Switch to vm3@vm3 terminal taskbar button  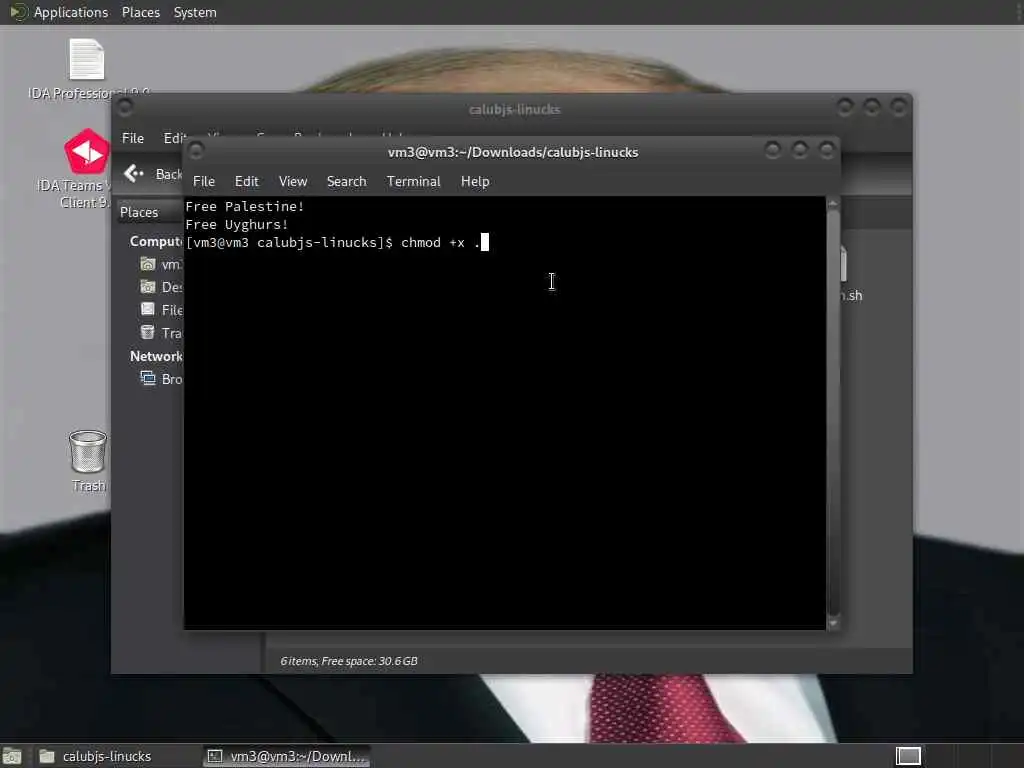(287, 756)
